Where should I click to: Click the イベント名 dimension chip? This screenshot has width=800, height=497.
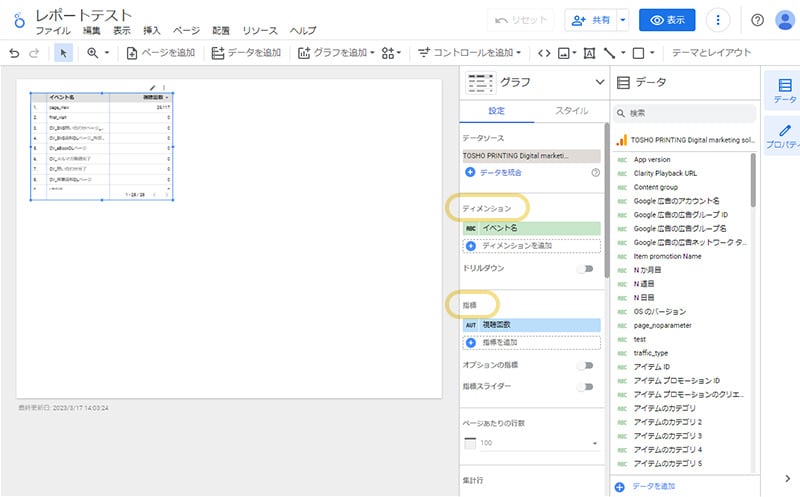531,228
